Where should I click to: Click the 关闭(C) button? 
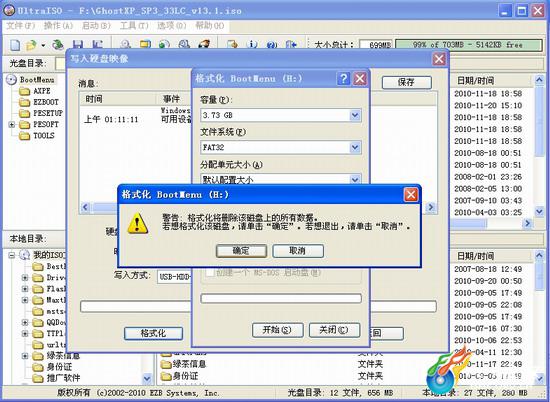(334, 330)
